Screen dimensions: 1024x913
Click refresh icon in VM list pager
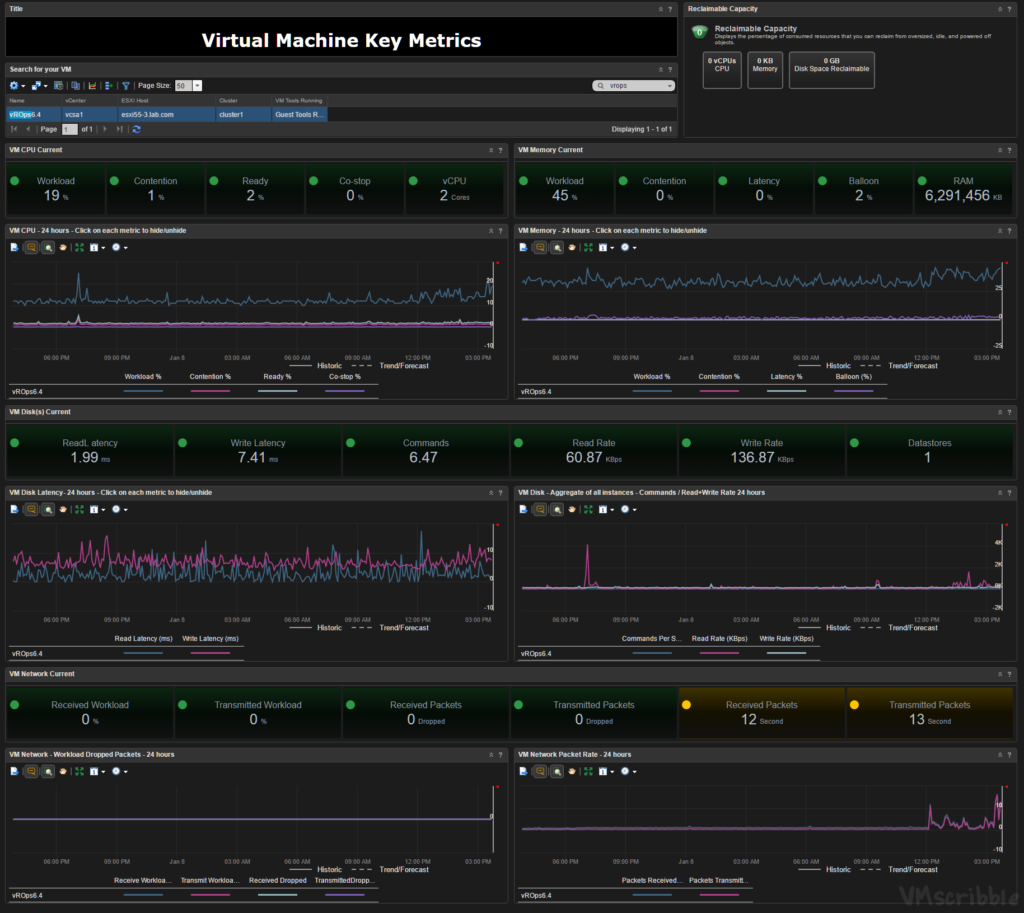(x=136, y=129)
